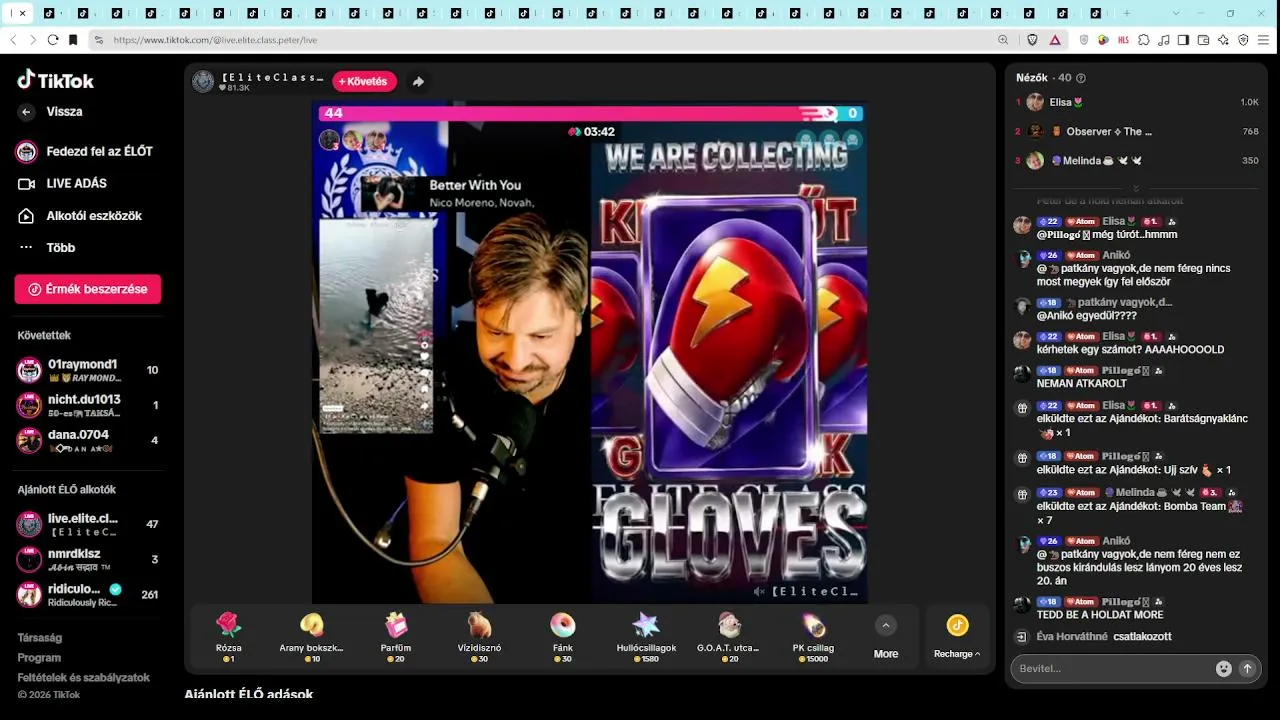Send a G.O.A.T. utca gift
This screenshot has height=720, width=1280.
(x=730, y=637)
